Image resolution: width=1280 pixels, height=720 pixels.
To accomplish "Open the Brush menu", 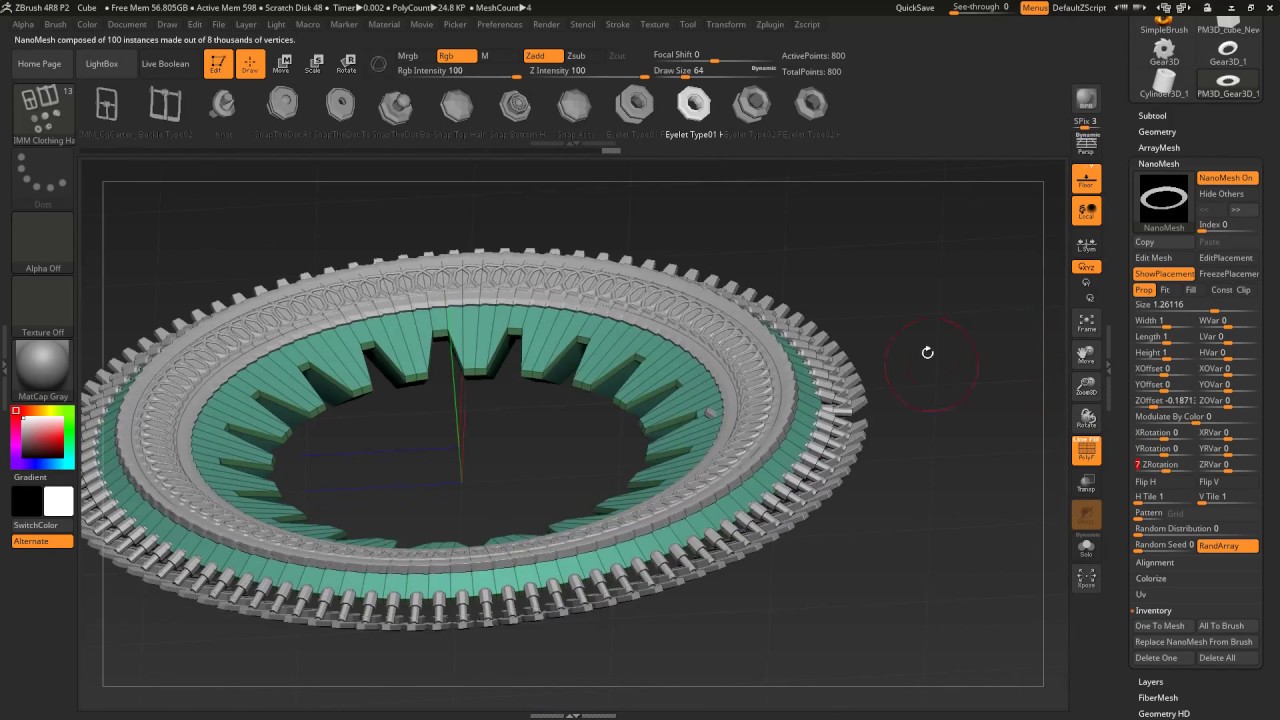I will pyautogui.click(x=55, y=24).
